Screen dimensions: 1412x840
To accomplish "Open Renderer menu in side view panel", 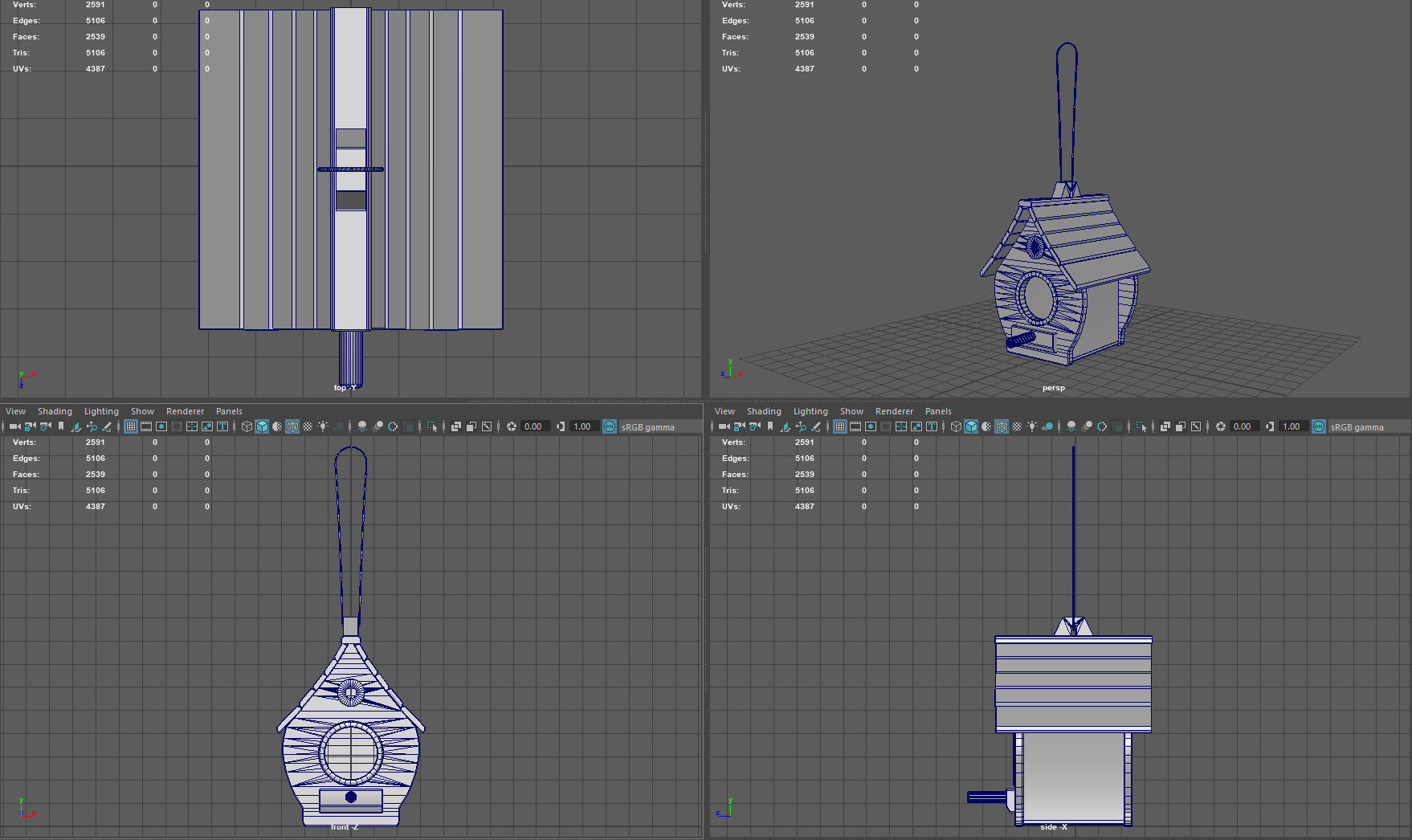I will [x=894, y=411].
